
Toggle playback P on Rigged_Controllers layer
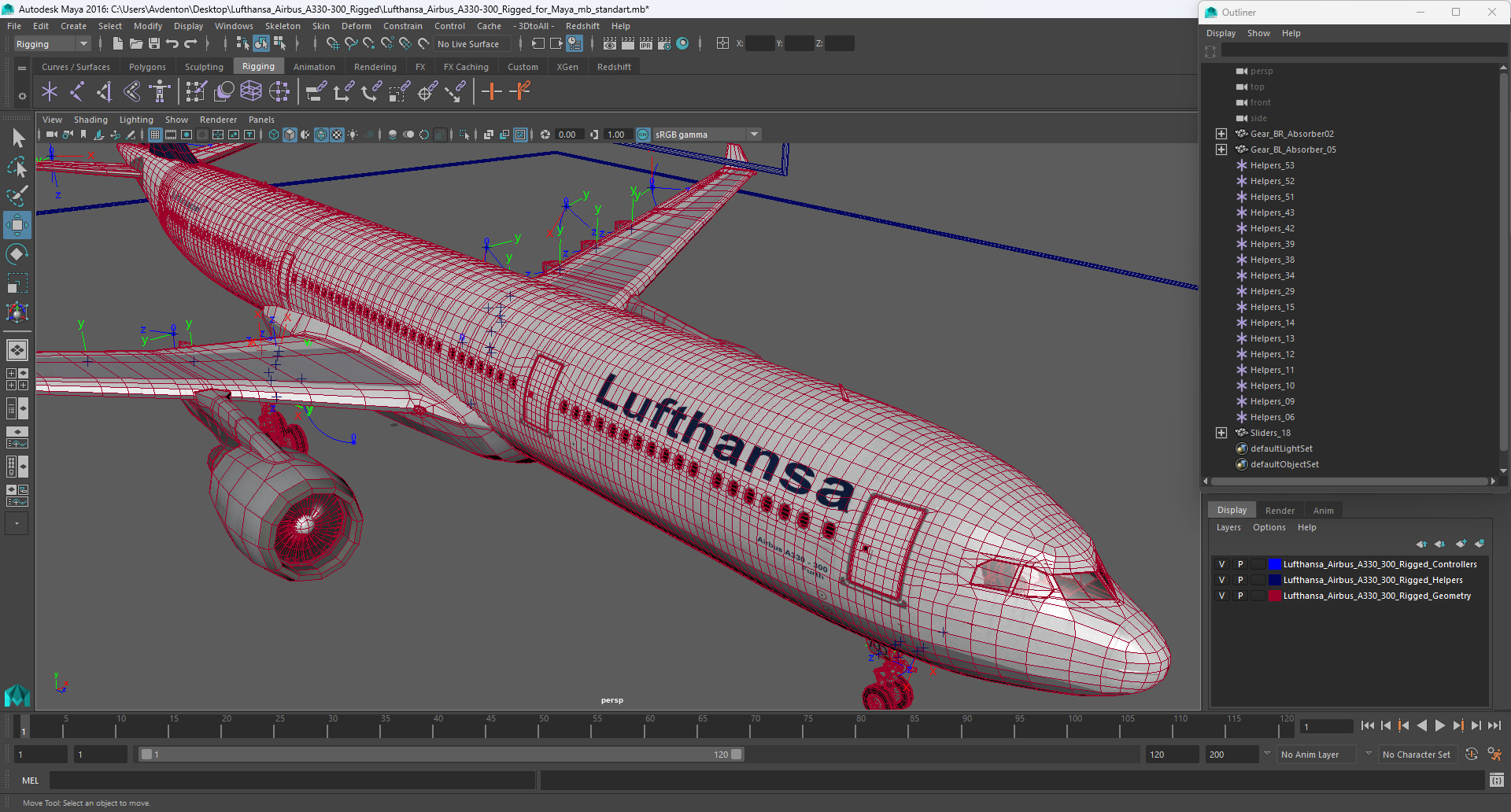[x=1240, y=564]
